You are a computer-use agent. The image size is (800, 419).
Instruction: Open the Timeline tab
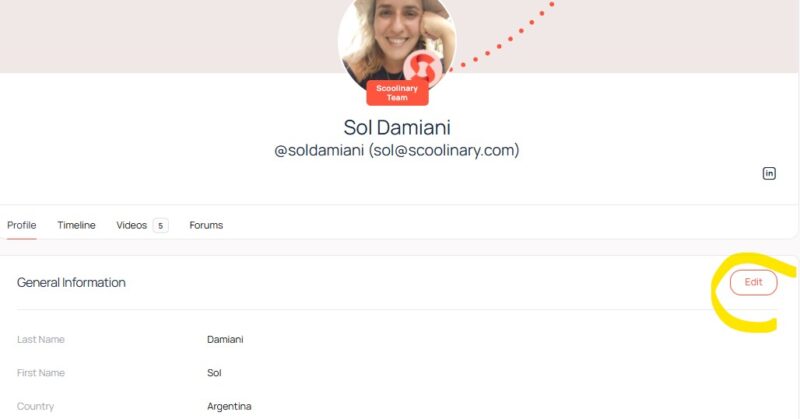coord(76,225)
